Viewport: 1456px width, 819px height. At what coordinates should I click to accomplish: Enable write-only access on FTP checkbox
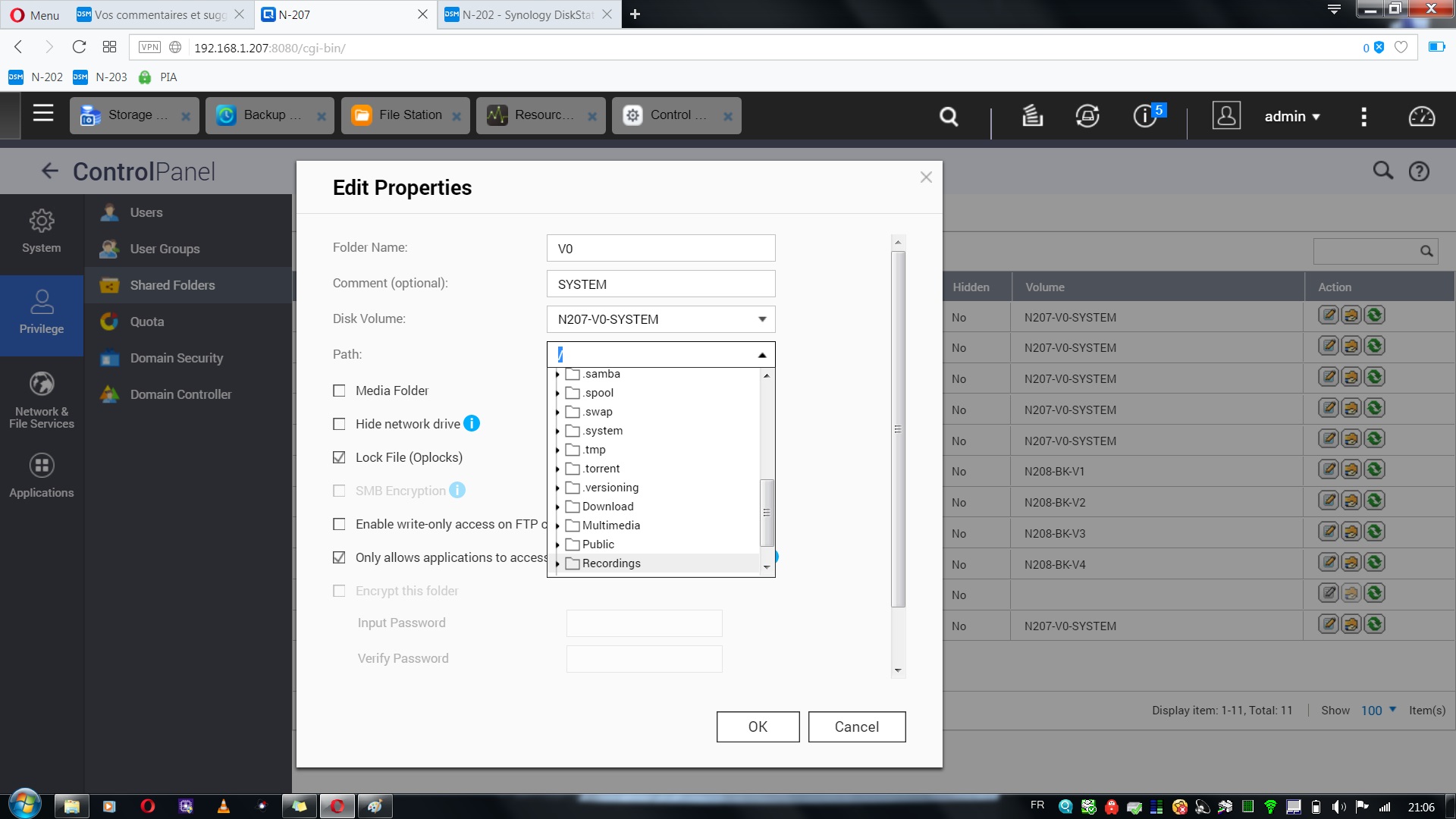pos(339,524)
